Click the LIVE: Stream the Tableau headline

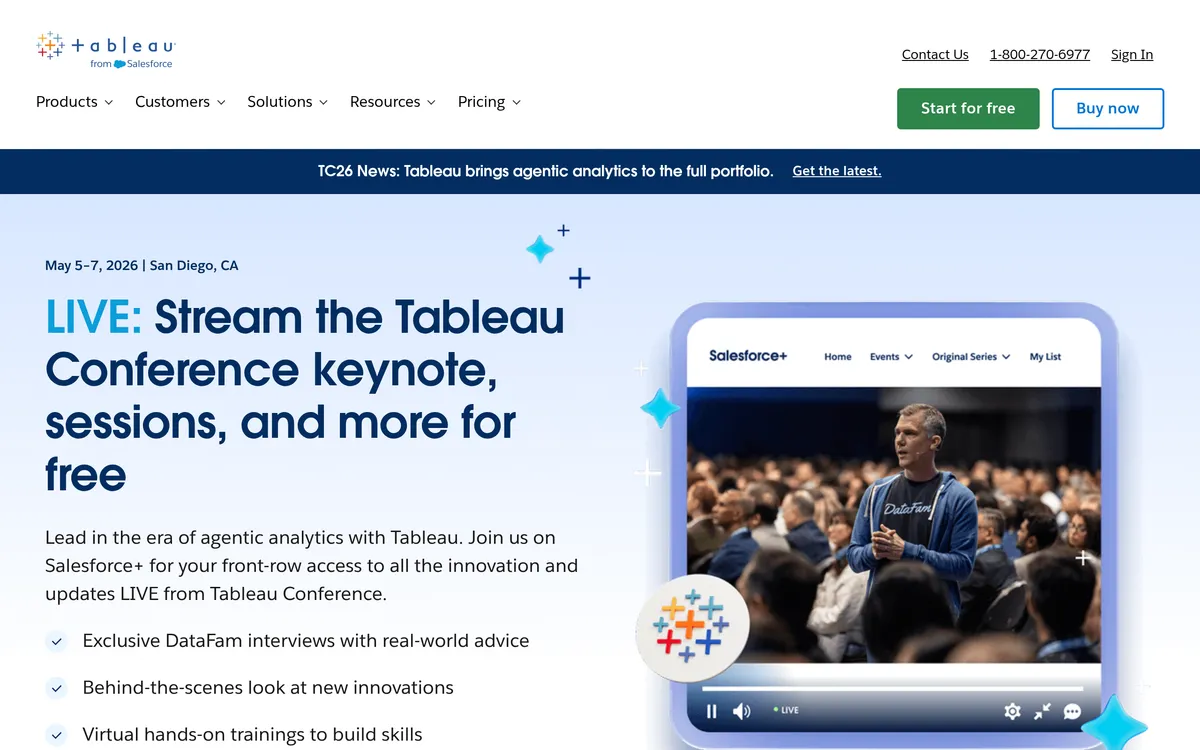pos(305,395)
